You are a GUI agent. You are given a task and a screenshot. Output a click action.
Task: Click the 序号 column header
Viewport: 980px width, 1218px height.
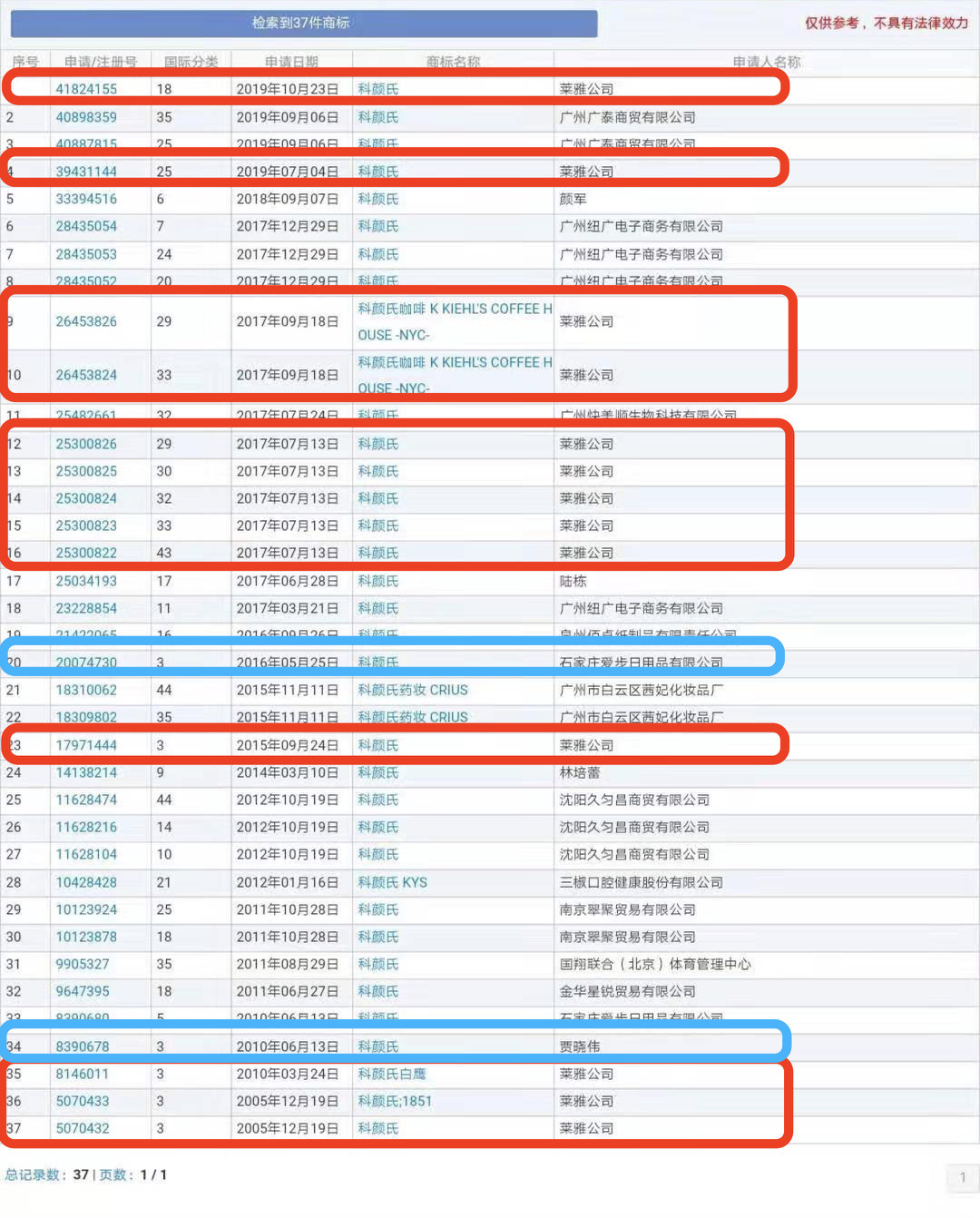tap(26, 61)
